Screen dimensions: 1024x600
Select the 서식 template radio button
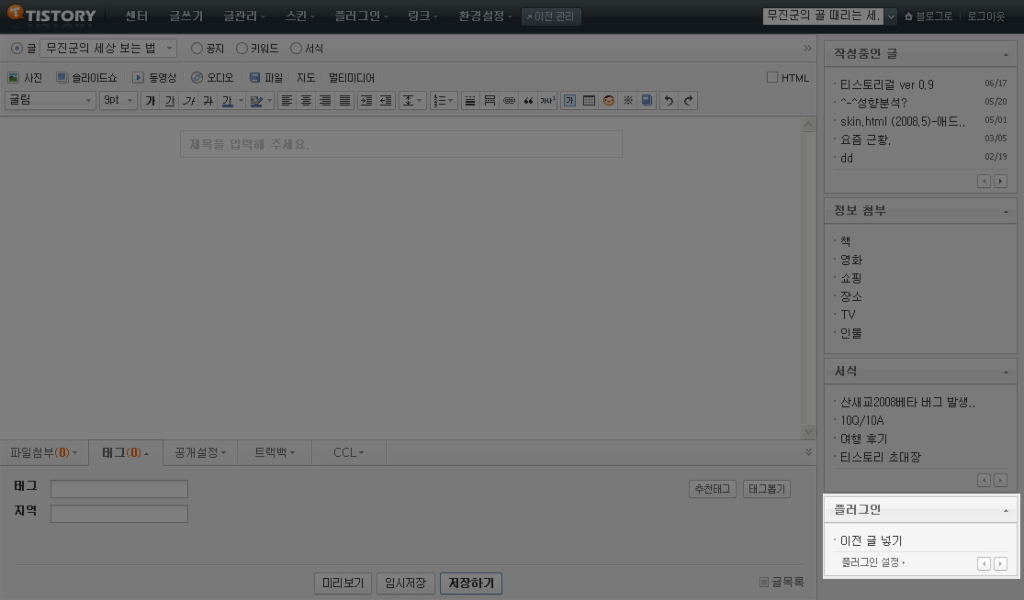296,48
